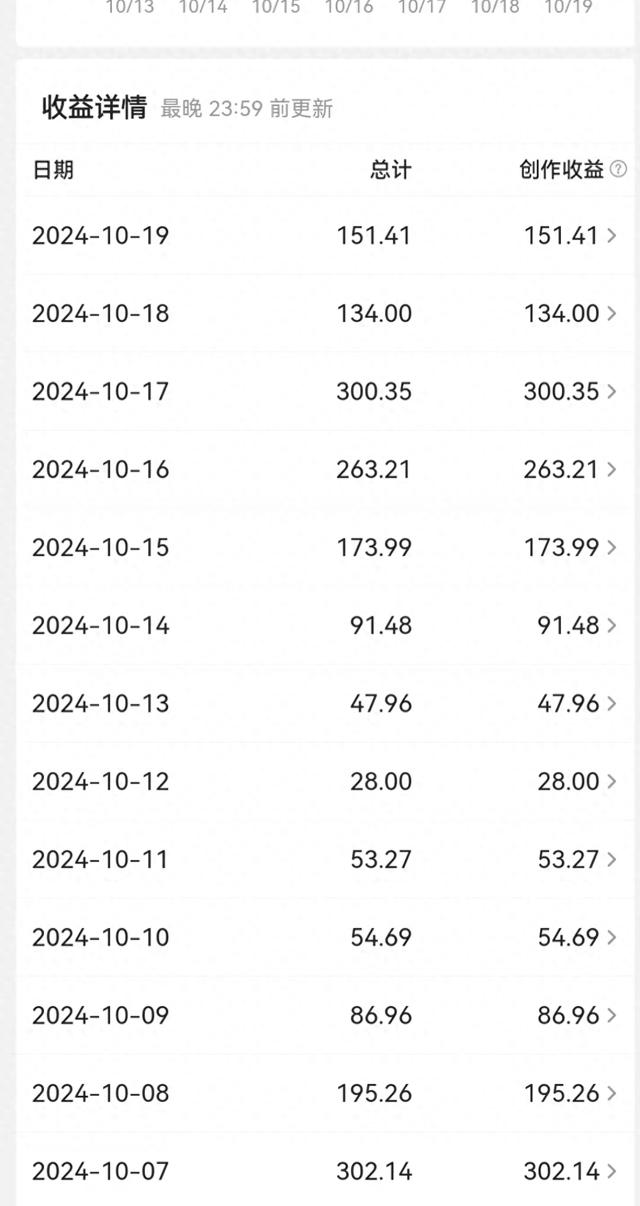Click the 195.26 total on 2024-10-08
Viewport: 640px width, 1206px height.
coord(374,1094)
